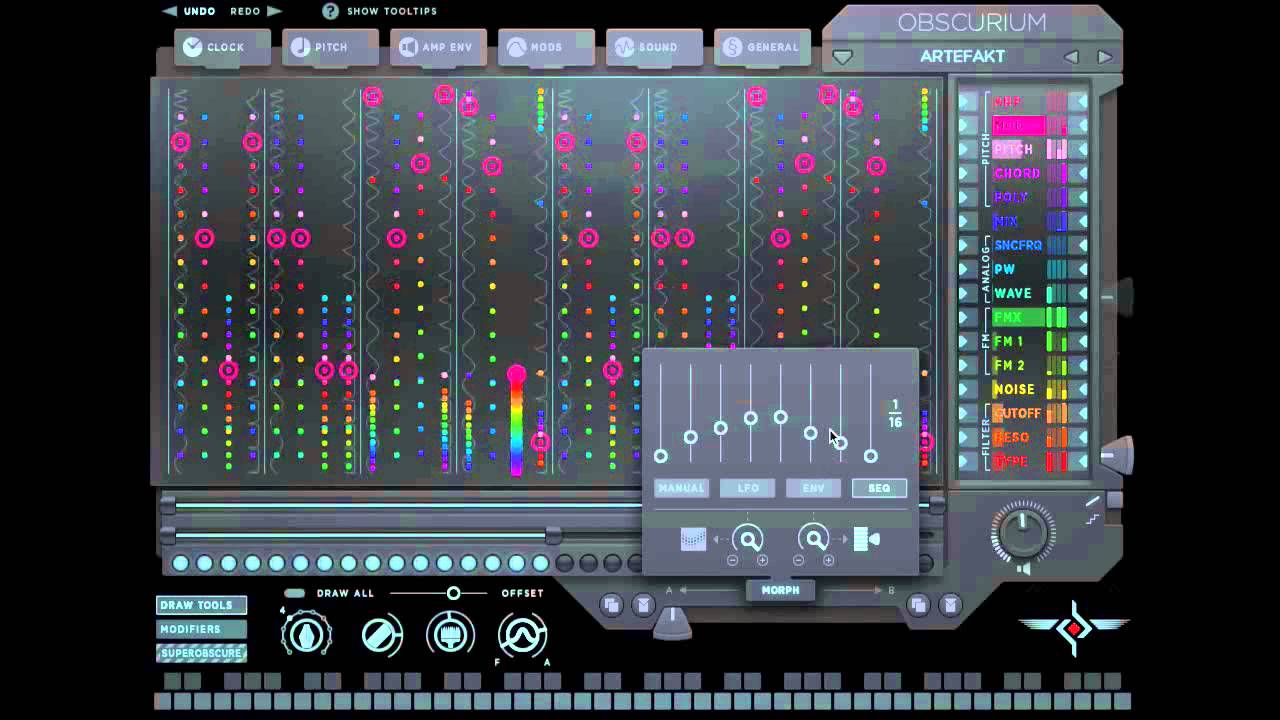Select the ARP parameter row
Image resolution: width=1280 pixels, height=720 pixels.
coord(1018,101)
